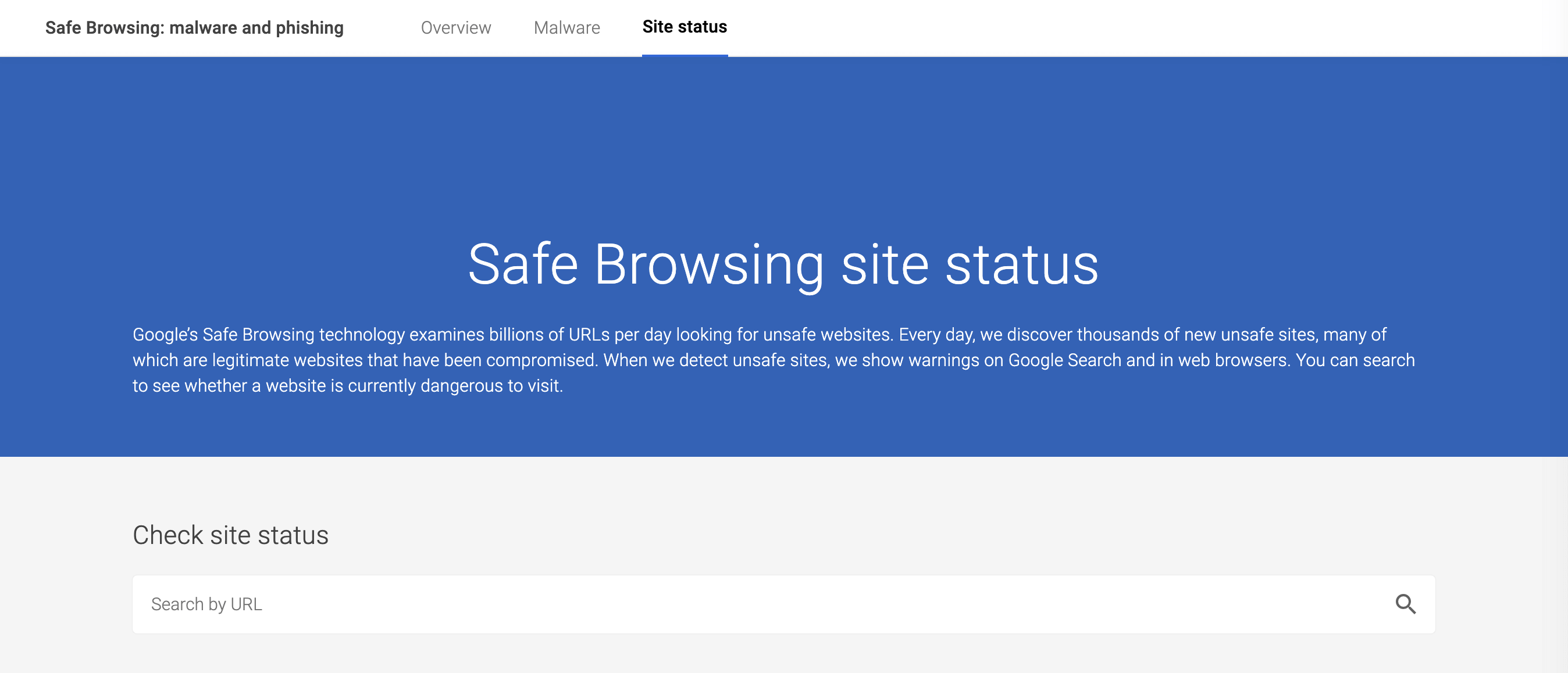The height and width of the screenshot is (673, 1568).
Task: Click "web browsers" text in the paragraph
Action: (x=1232, y=360)
